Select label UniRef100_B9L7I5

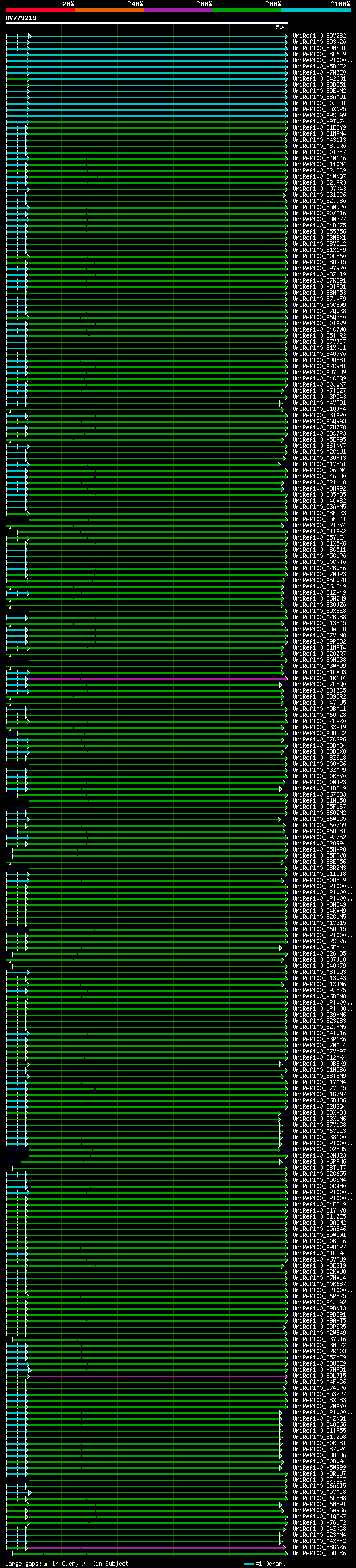coord(319,1376)
